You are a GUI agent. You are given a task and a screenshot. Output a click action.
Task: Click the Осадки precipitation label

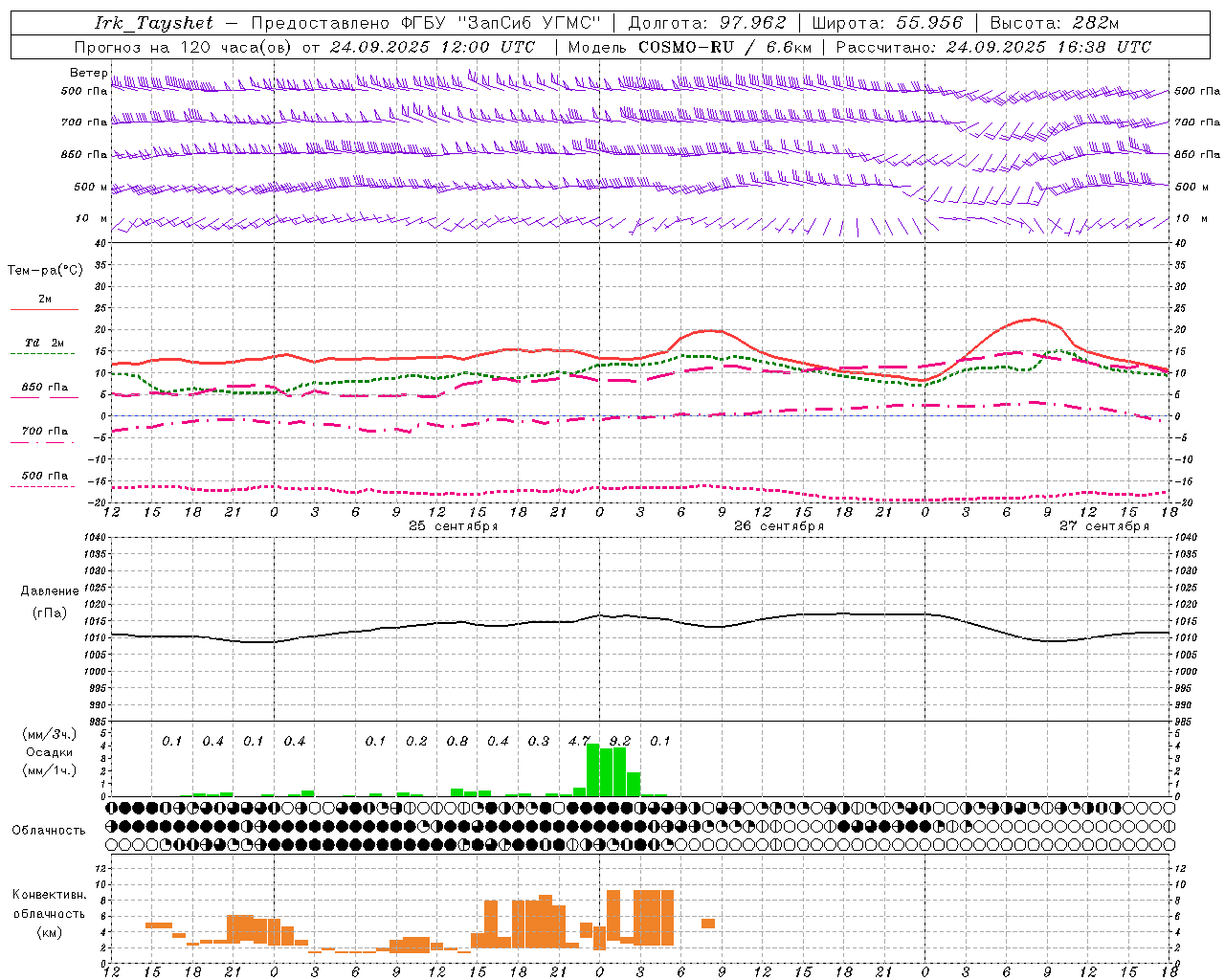50,752
